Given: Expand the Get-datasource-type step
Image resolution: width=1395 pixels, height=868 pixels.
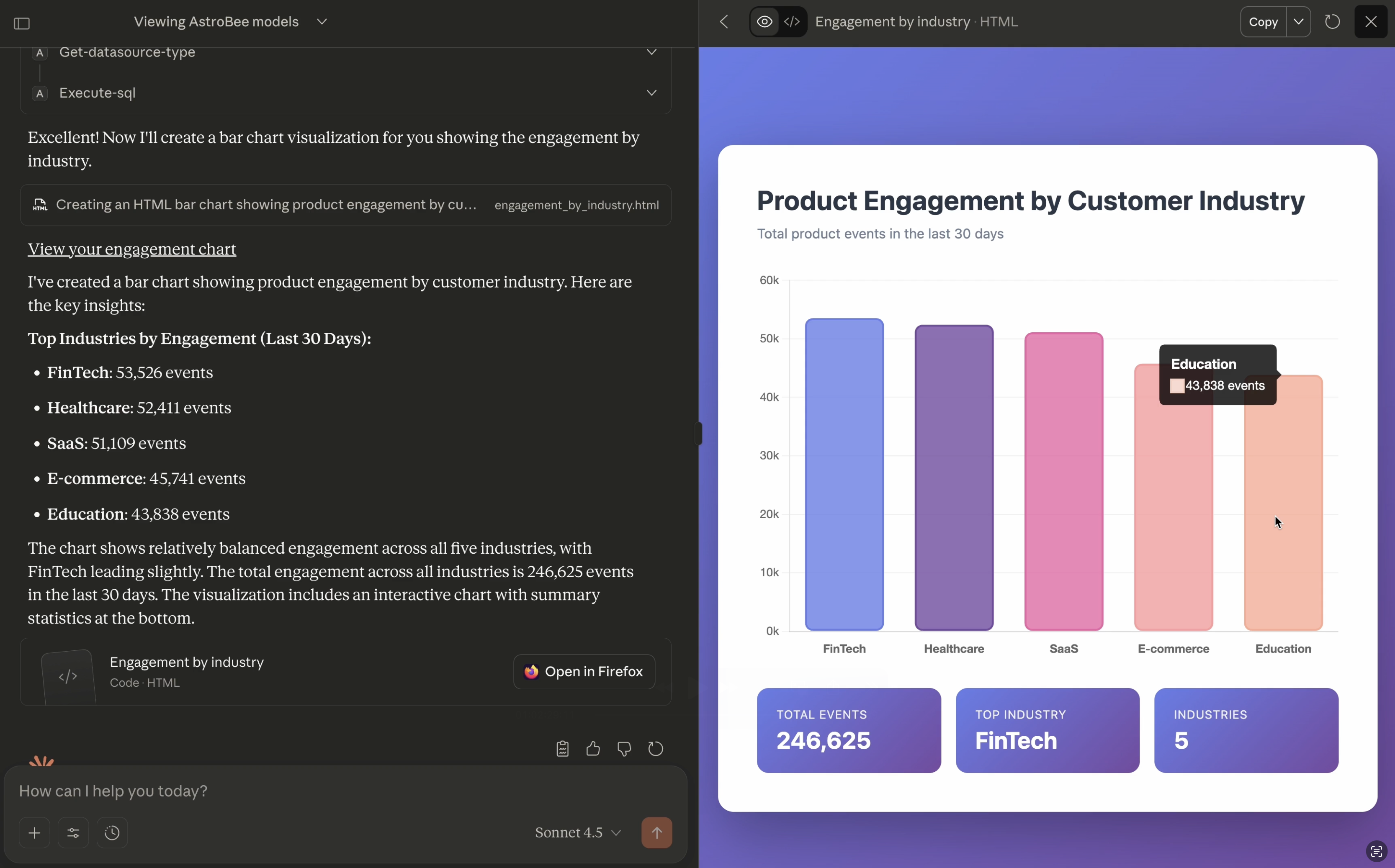Looking at the screenshot, I should tap(651, 52).
